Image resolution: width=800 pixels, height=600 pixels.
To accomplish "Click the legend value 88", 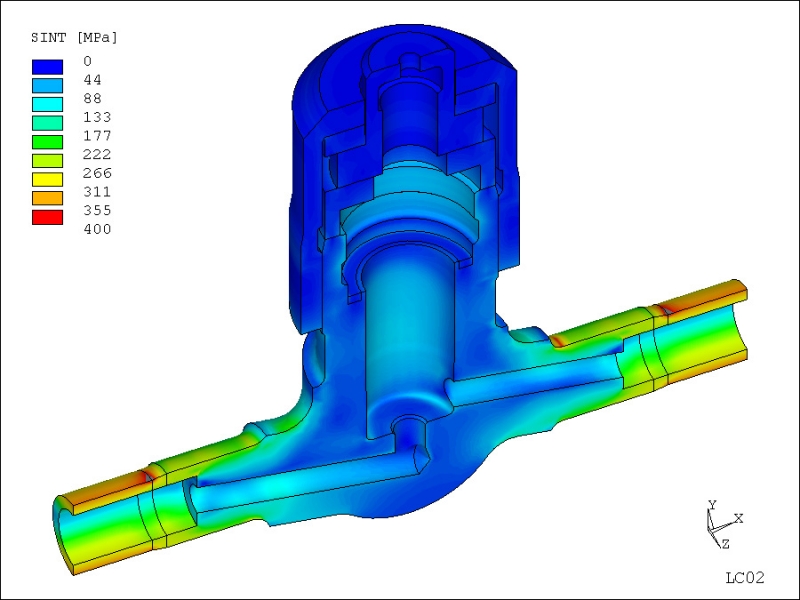I will coord(92,98).
